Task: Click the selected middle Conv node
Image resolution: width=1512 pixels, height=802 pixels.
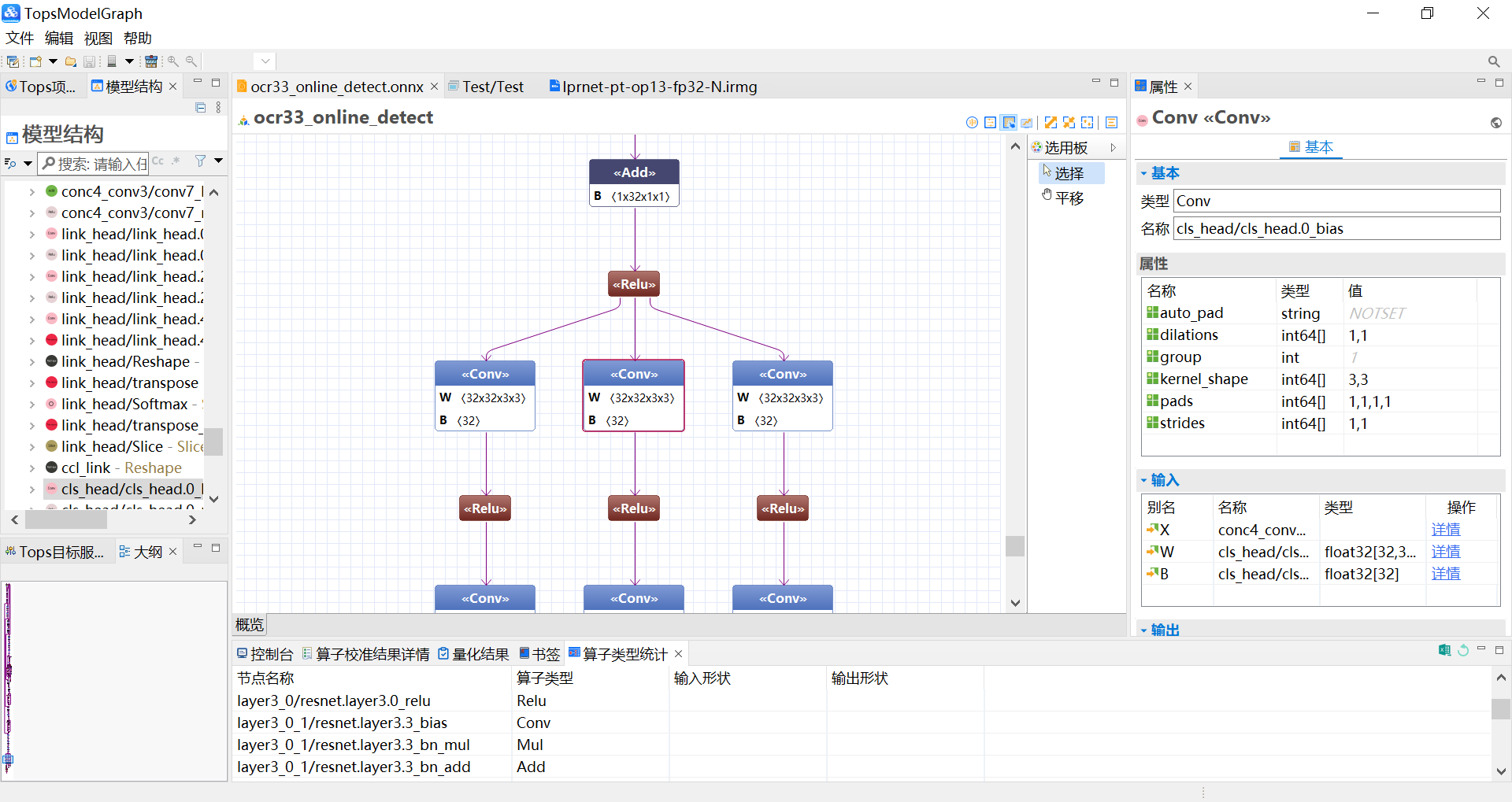Action: click(634, 396)
